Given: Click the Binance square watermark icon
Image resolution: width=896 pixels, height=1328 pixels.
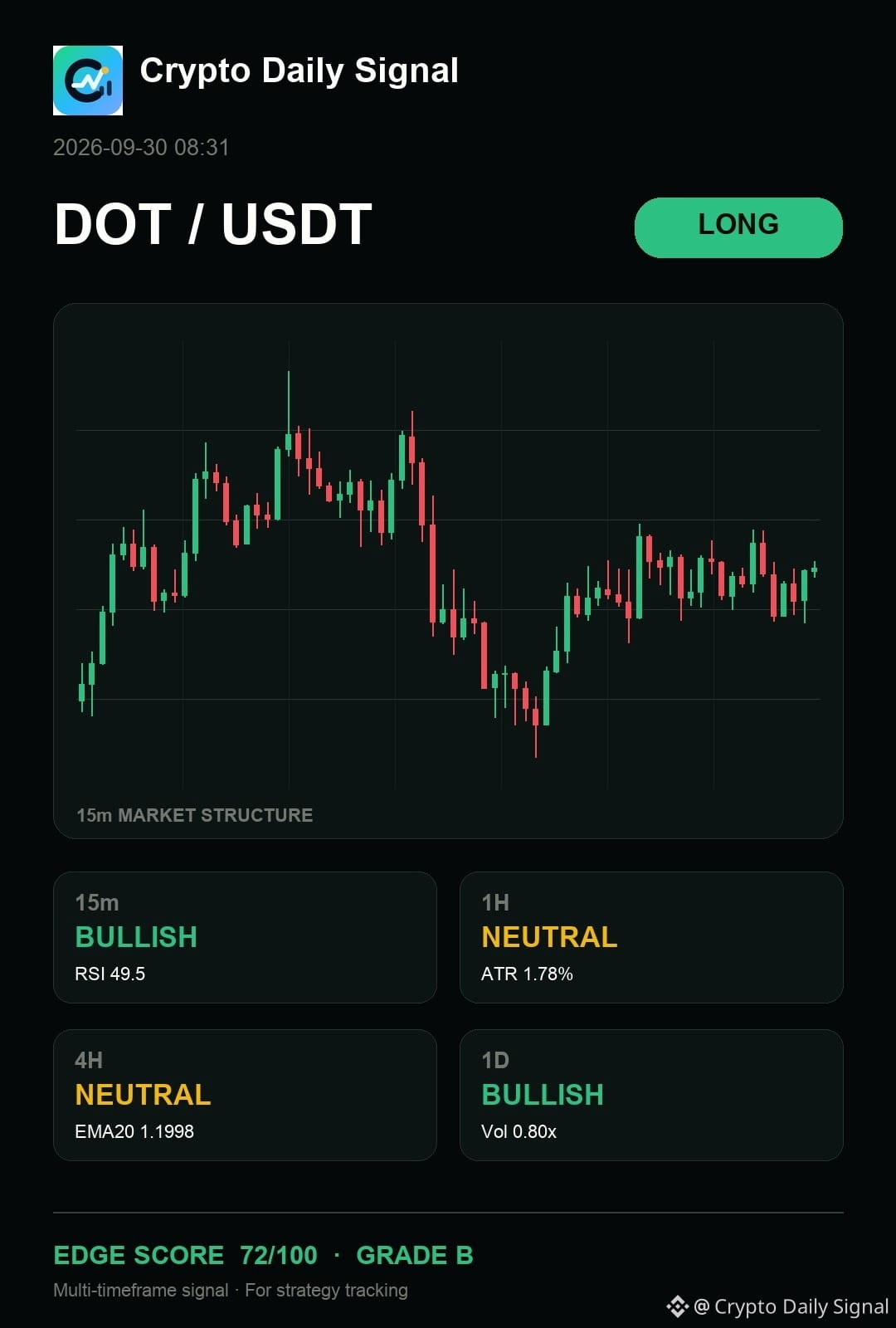Looking at the screenshot, I should (677, 1306).
